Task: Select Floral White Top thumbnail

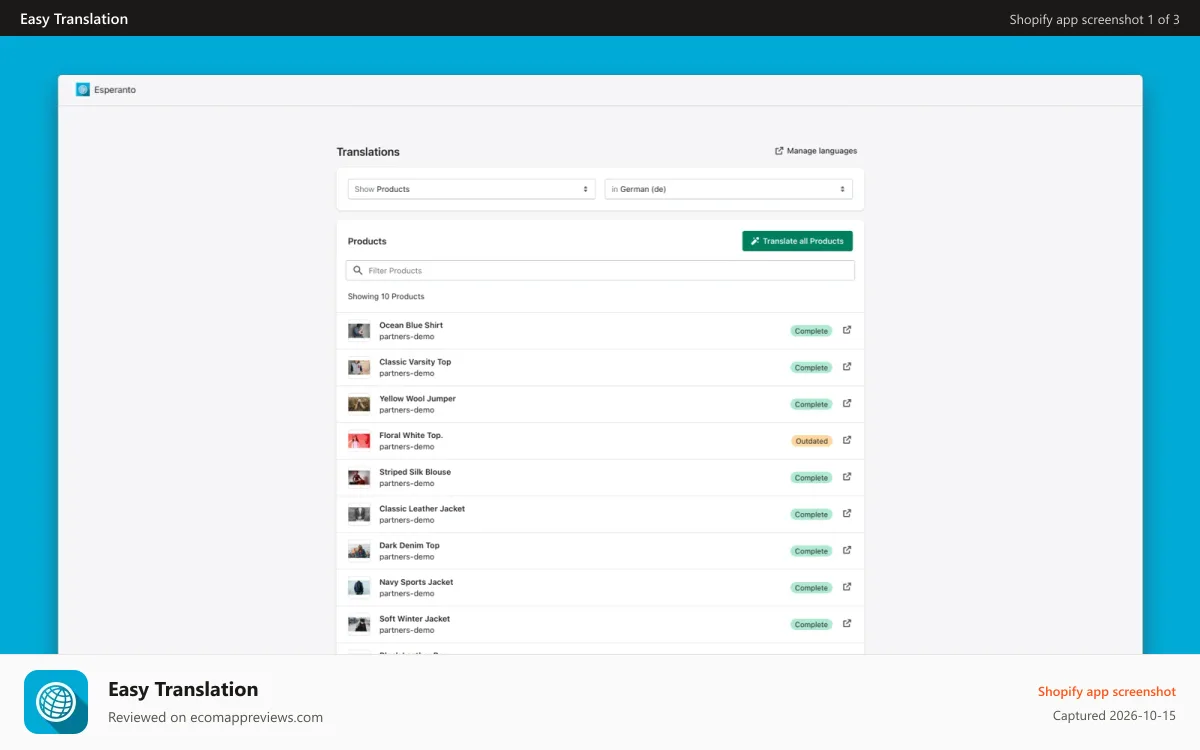Action: pyautogui.click(x=359, y=441)
